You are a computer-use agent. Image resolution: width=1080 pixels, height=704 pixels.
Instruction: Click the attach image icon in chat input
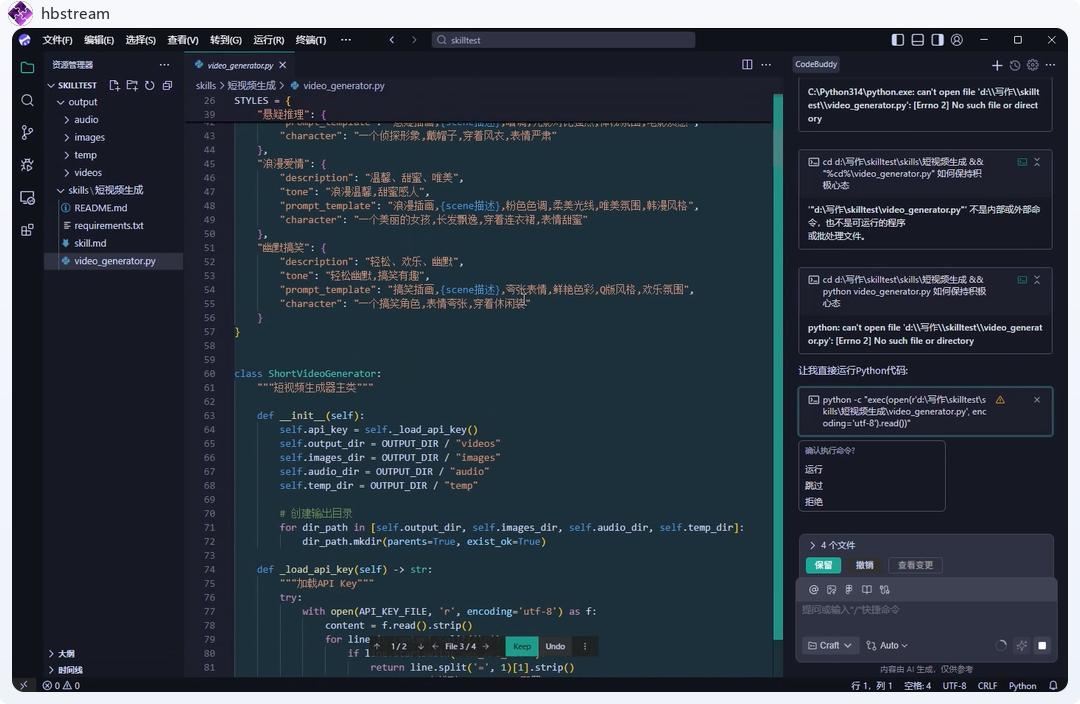831,590
